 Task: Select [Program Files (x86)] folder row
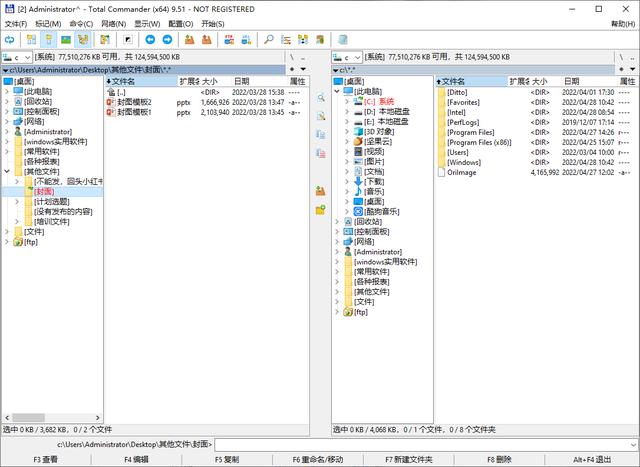pos(536,142)
